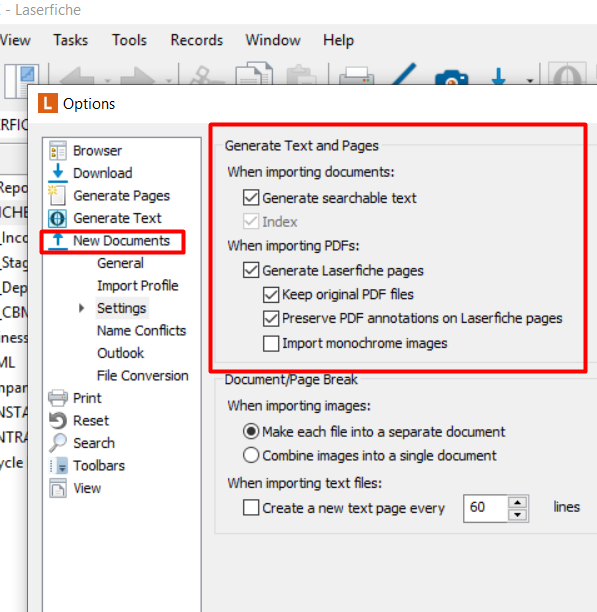Screen dimensions: 597x612
Task: Open the Window menu
Action: (x=273, y=40)
